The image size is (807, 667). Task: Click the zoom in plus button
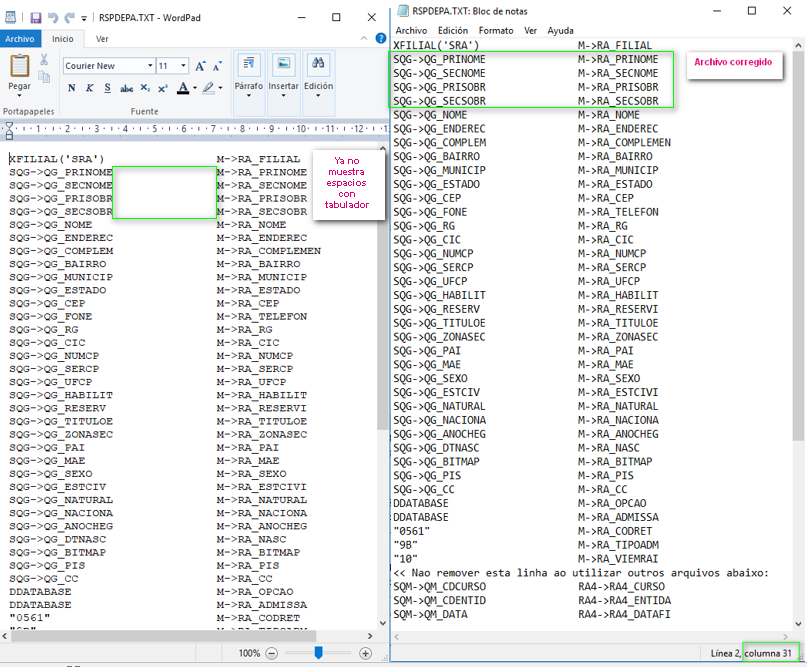365,654
